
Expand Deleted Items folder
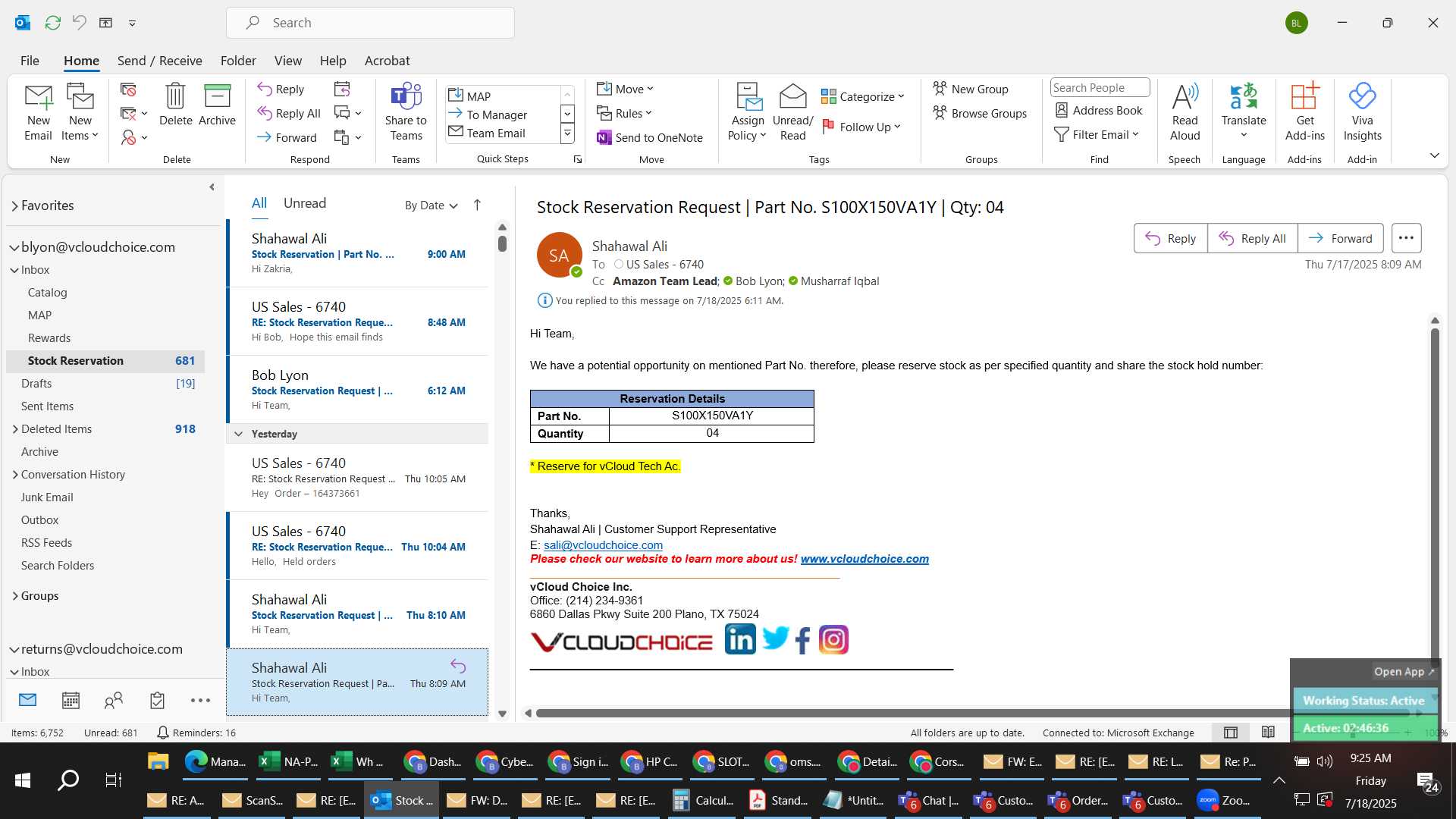click(x=15, y=429)
